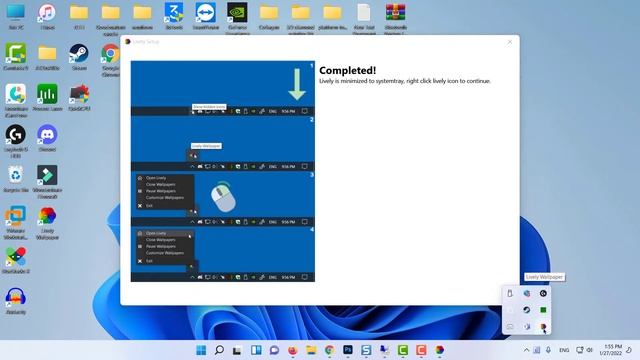
Task: Click the Lively Wallpaper icon in tray overflow
Action: (543, 327)
